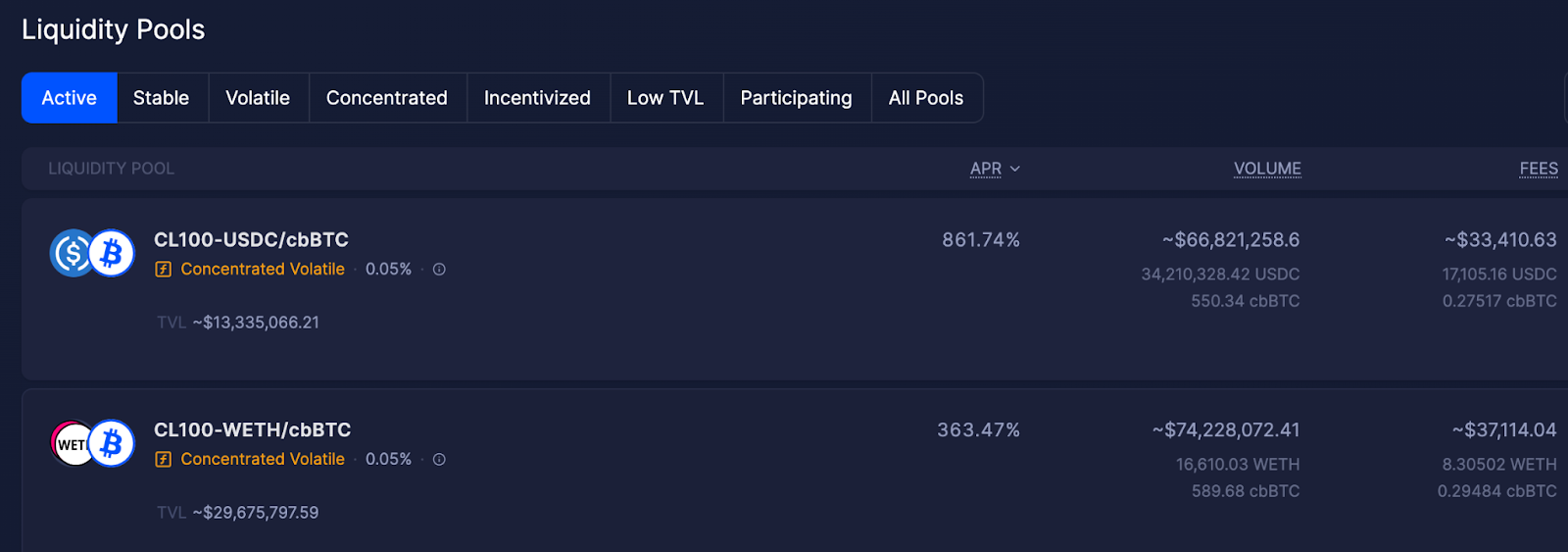The height and width of the screenshot is (552, 1568).
Task: Open the CL100-USDC/cbBTC pool link
Action: click(x=251, y=240)
